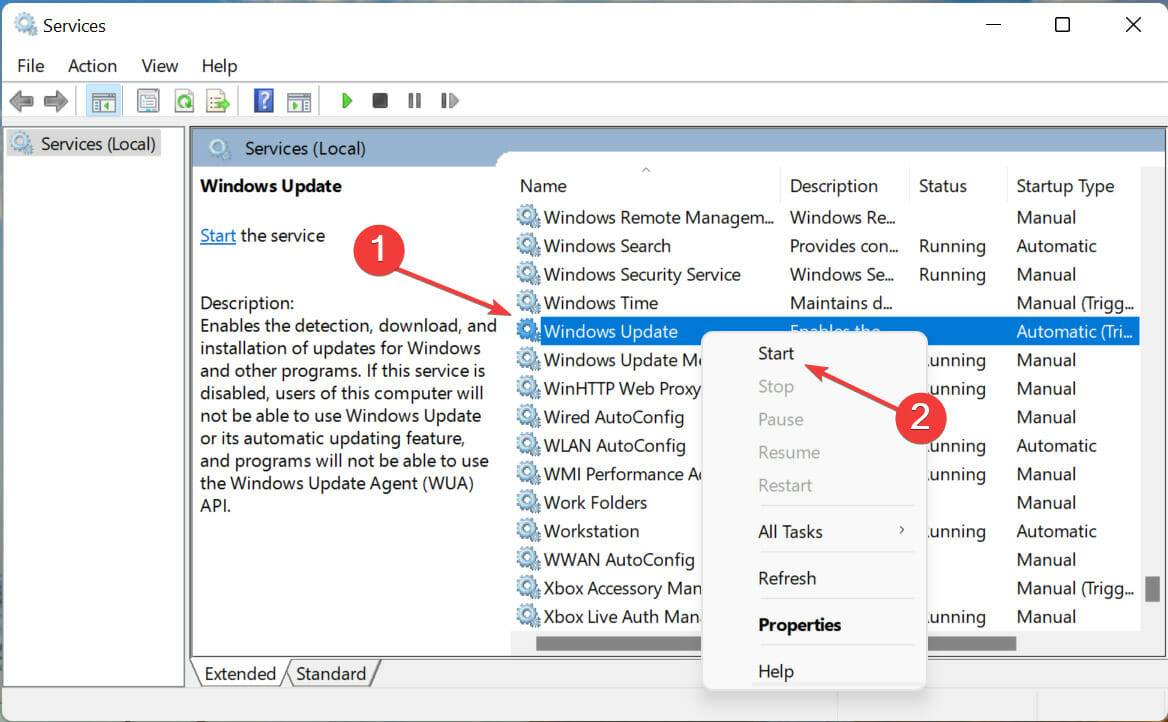Switch to the Standard tab
1168x722 pixels.
331,674
